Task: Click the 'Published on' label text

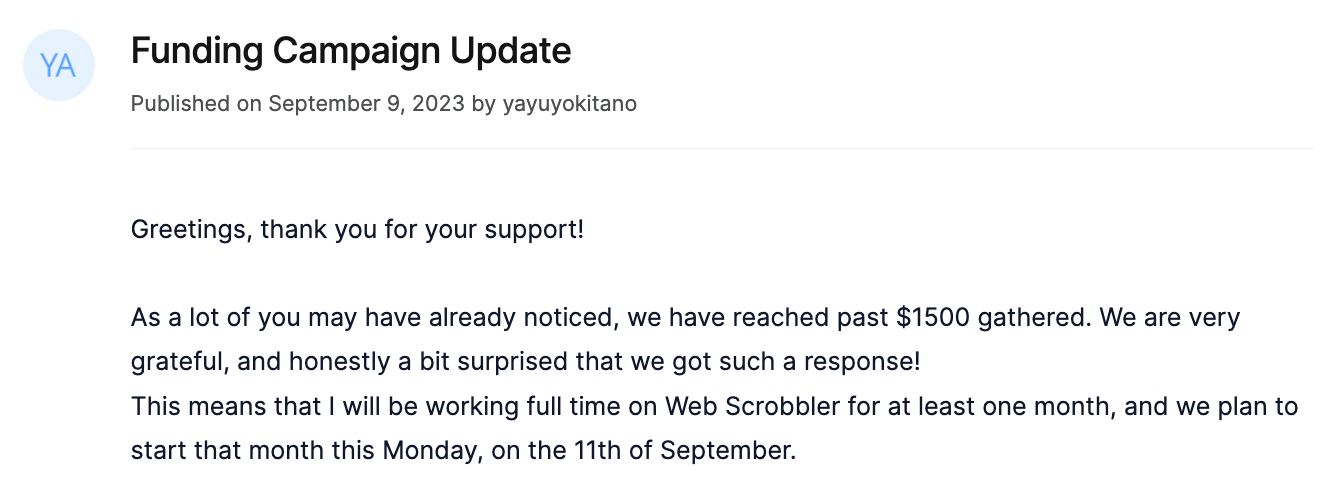Action: coord(196,103)
